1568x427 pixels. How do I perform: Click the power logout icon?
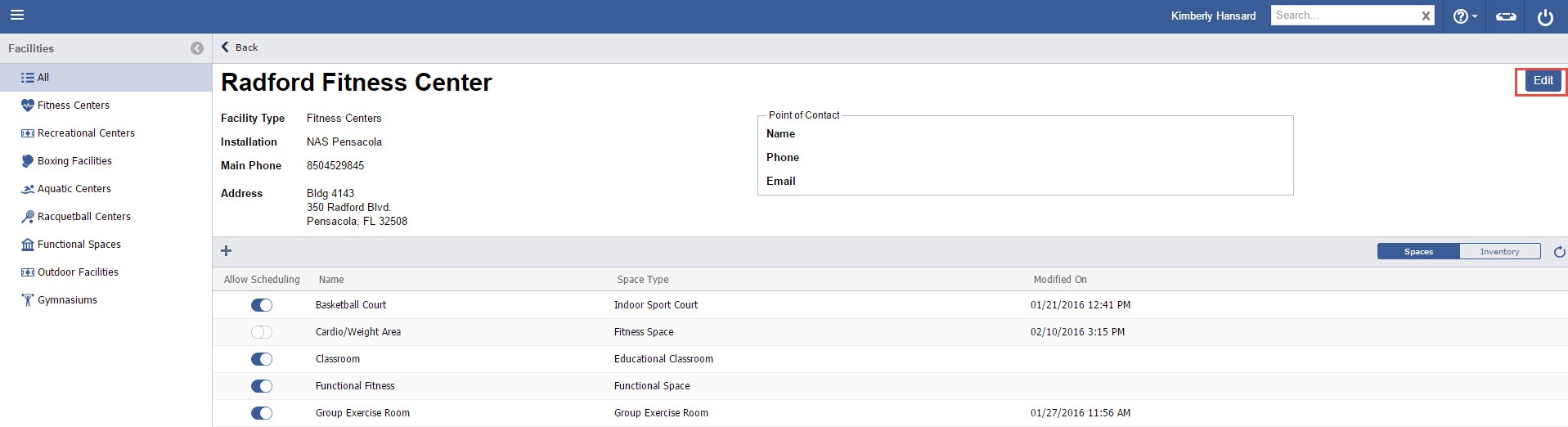coord(1544,16)
